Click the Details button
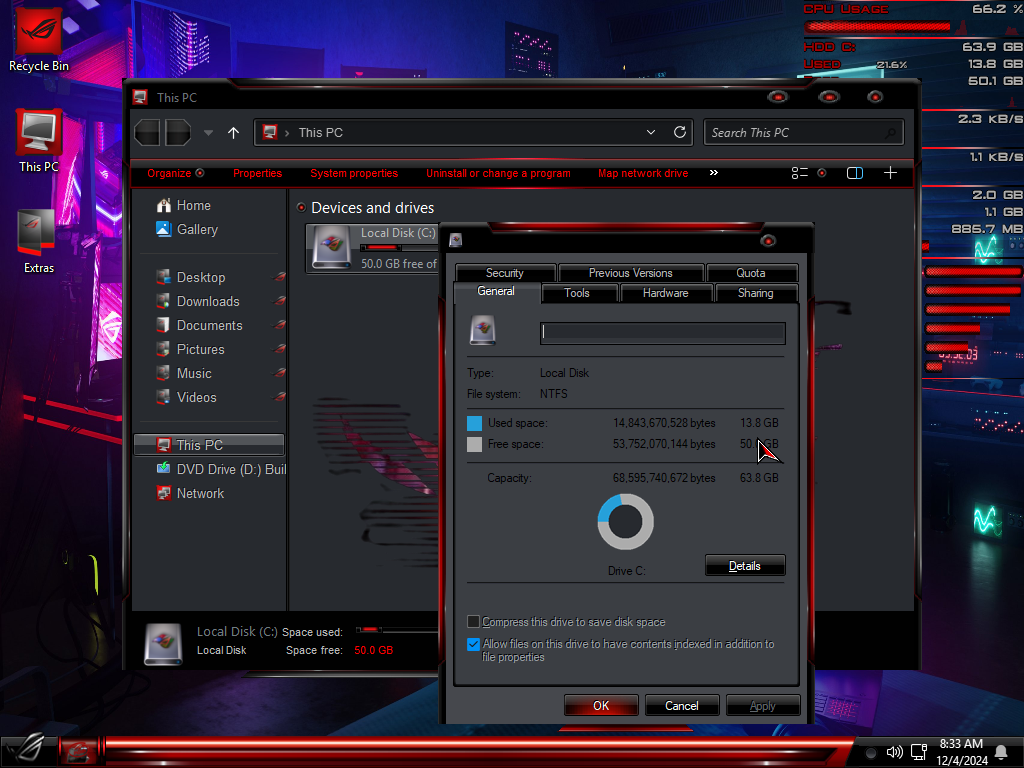Viewport: 1024px width, 768px height. (x=745, y=566)
